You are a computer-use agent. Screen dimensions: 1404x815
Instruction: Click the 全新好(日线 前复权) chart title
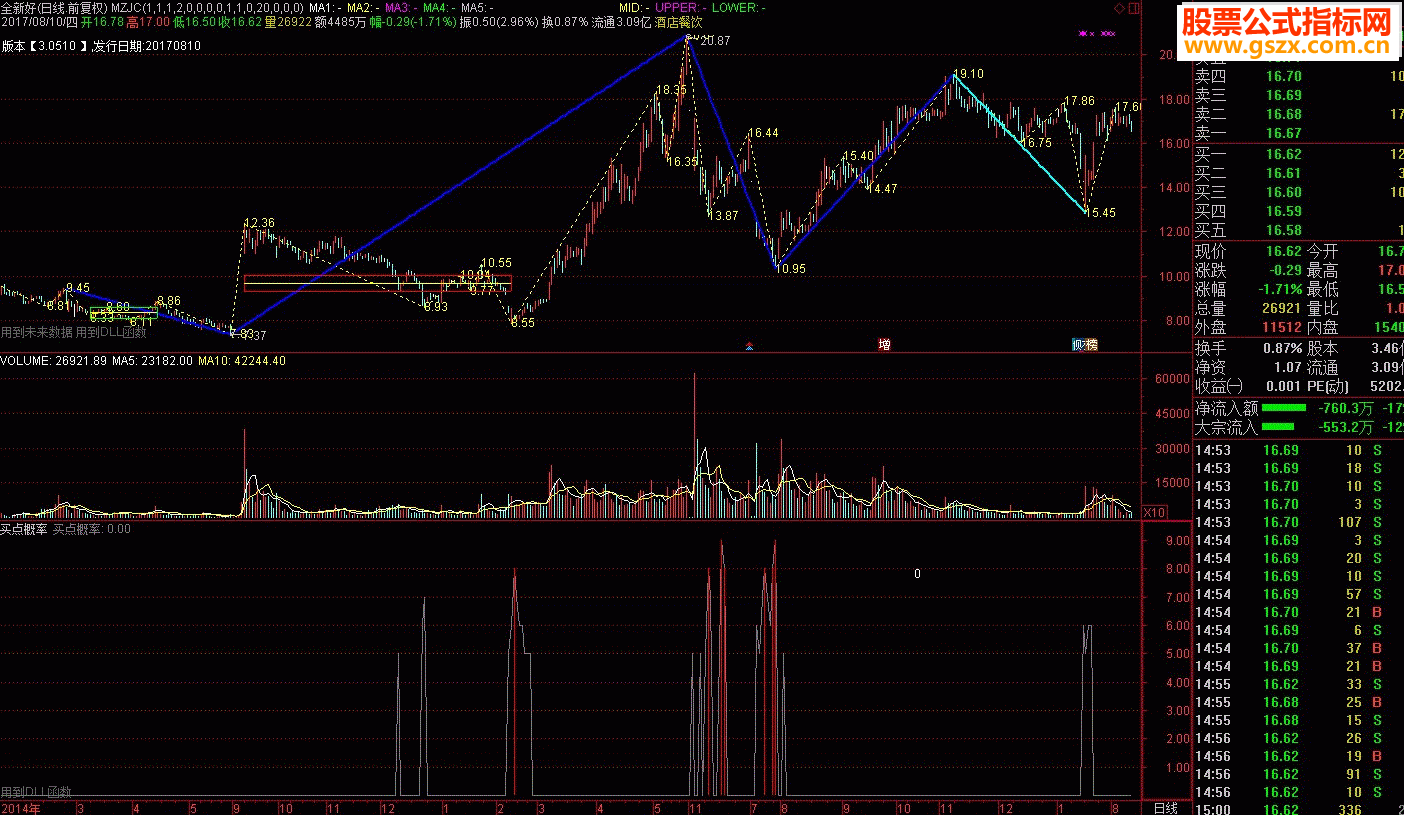pyautogui.click(x=53, y=7)
